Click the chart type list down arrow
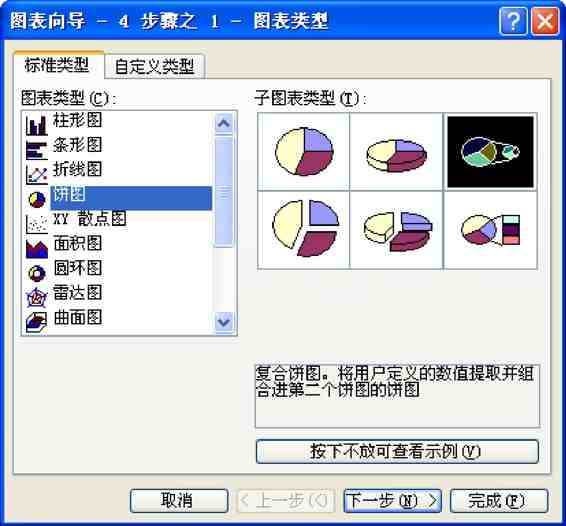 pos(224,321)
